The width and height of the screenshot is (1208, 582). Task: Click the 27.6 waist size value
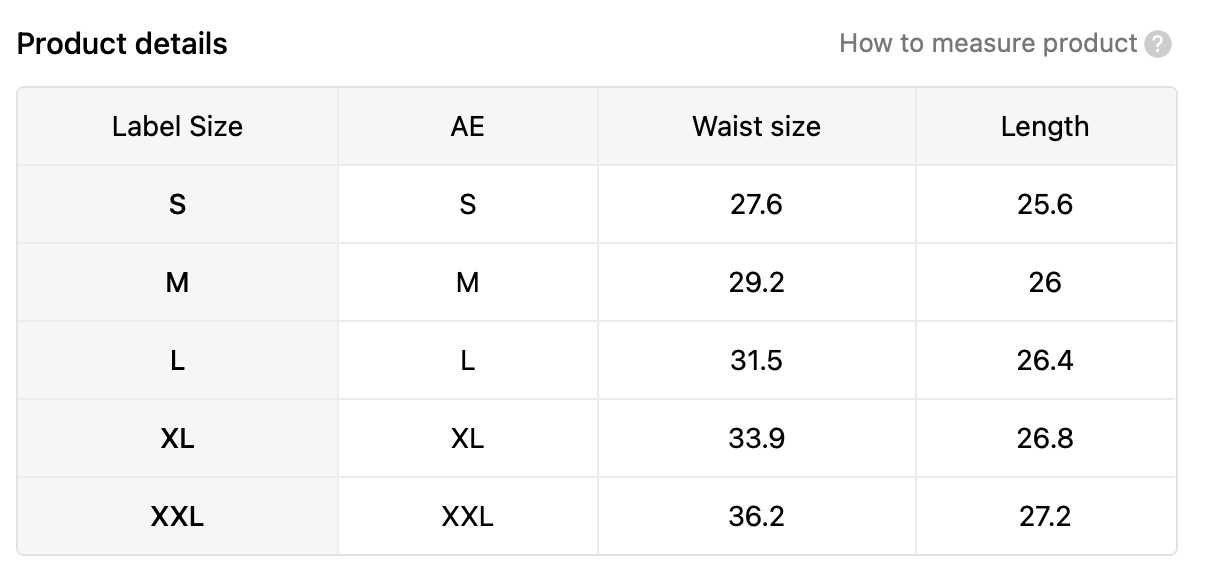click(756, 204)
